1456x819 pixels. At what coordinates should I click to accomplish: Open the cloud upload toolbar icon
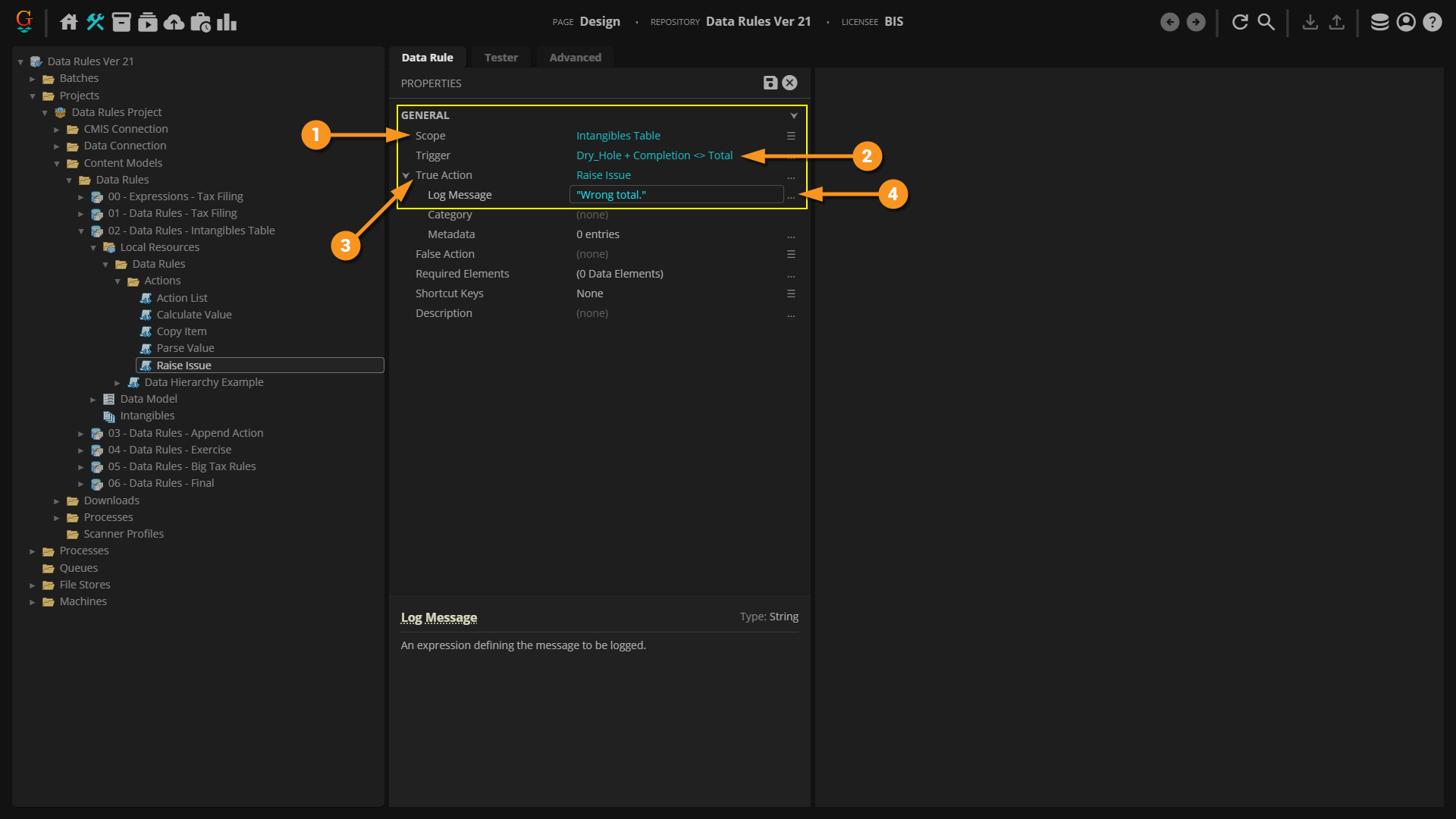pos(174,22)
